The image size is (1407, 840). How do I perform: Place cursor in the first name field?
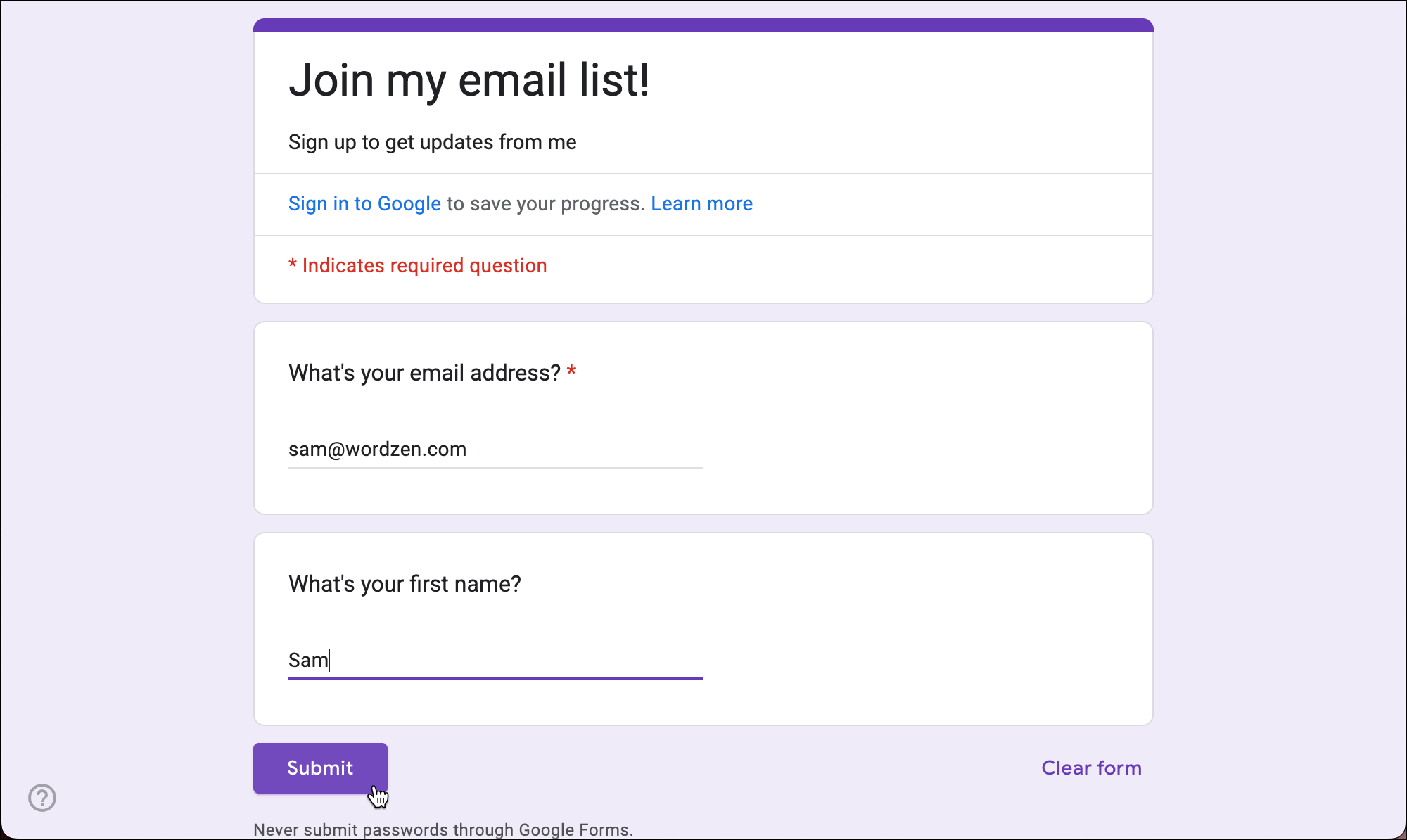492,660
